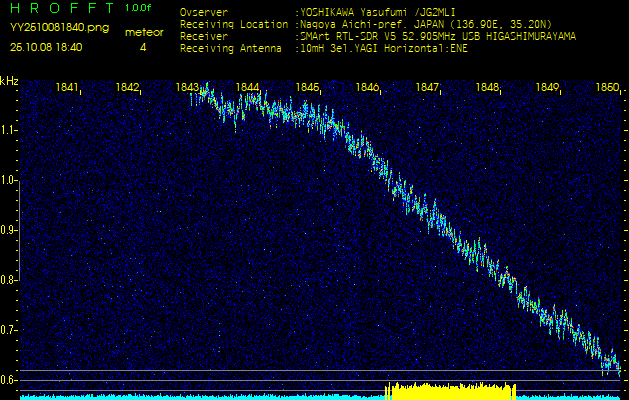629x400 pixels.
Task: Select the 0.8 kHz axis label
Action: pos(9,280)
